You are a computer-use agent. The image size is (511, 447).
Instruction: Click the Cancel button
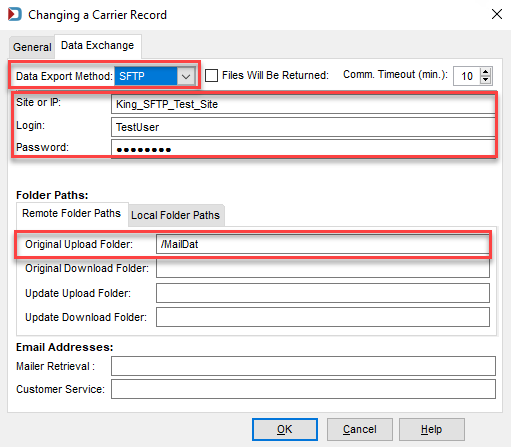tap(360, 429)
